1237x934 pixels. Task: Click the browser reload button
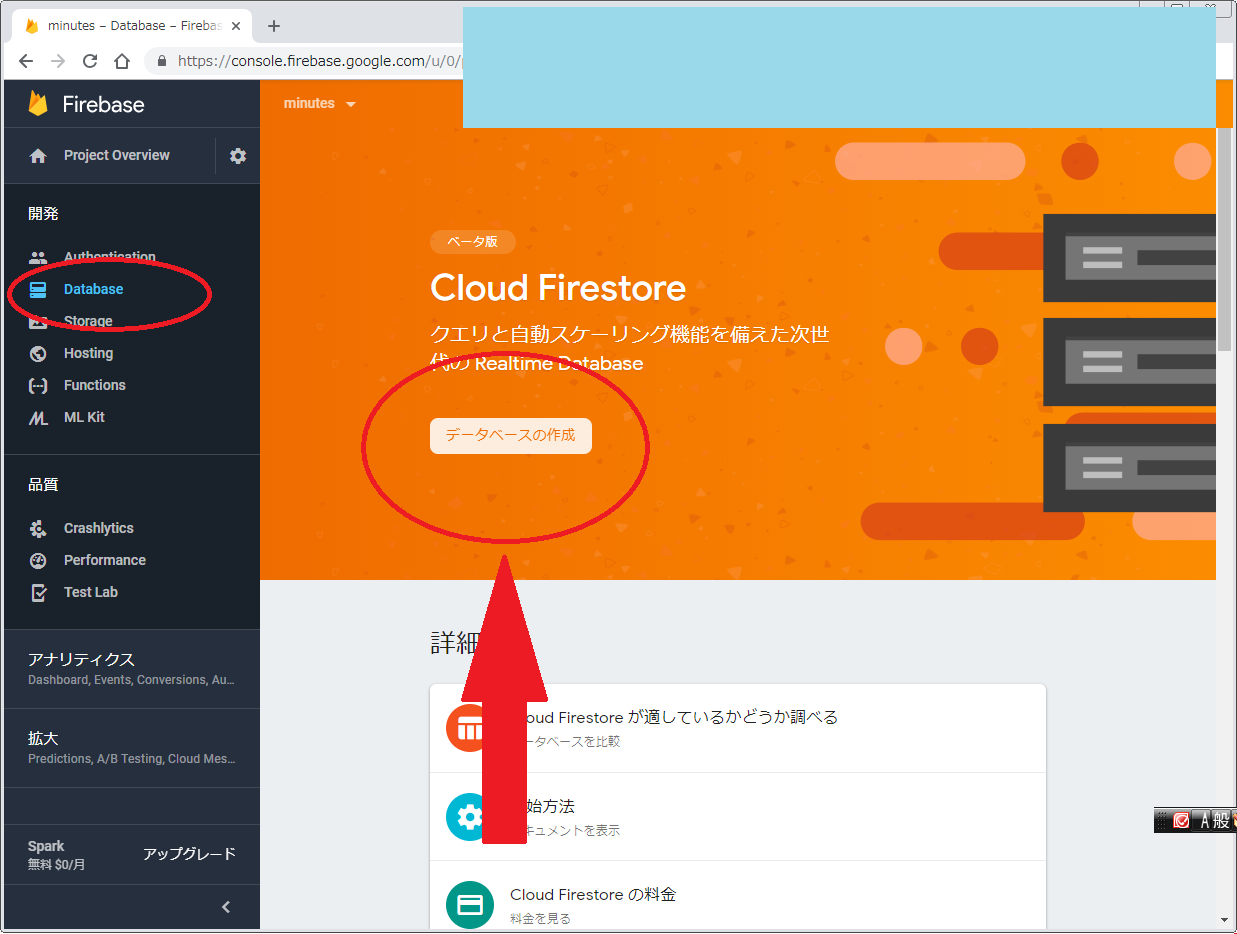pos(90,61)
